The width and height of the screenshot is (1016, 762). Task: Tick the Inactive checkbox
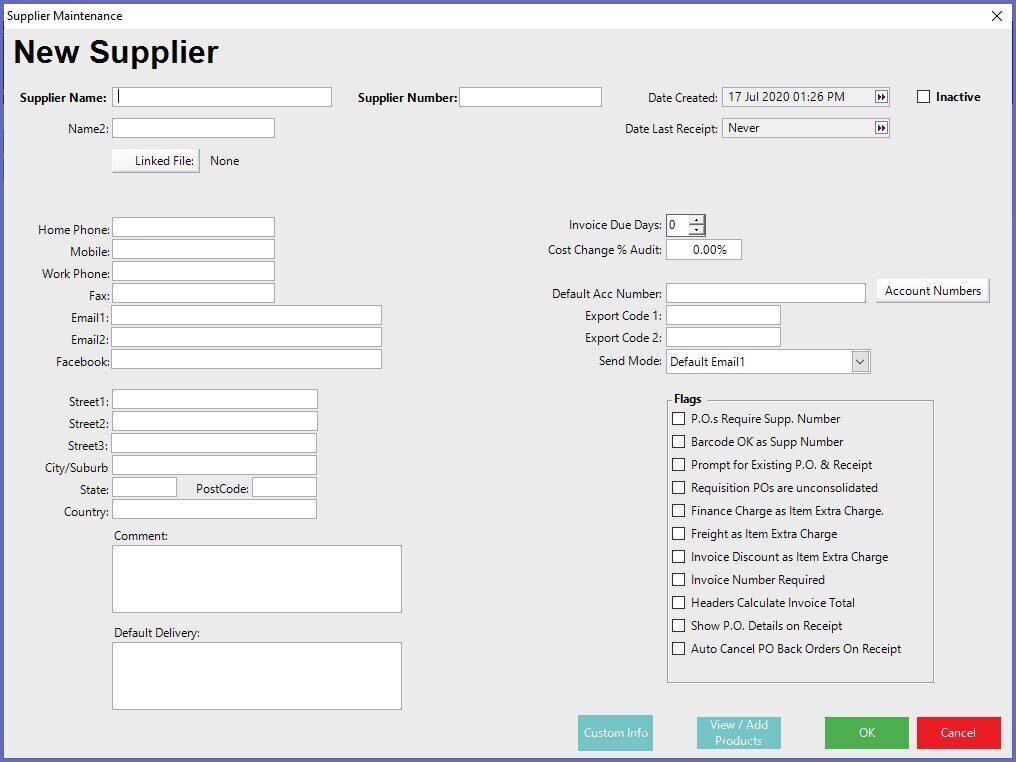(x=924, y=97)
